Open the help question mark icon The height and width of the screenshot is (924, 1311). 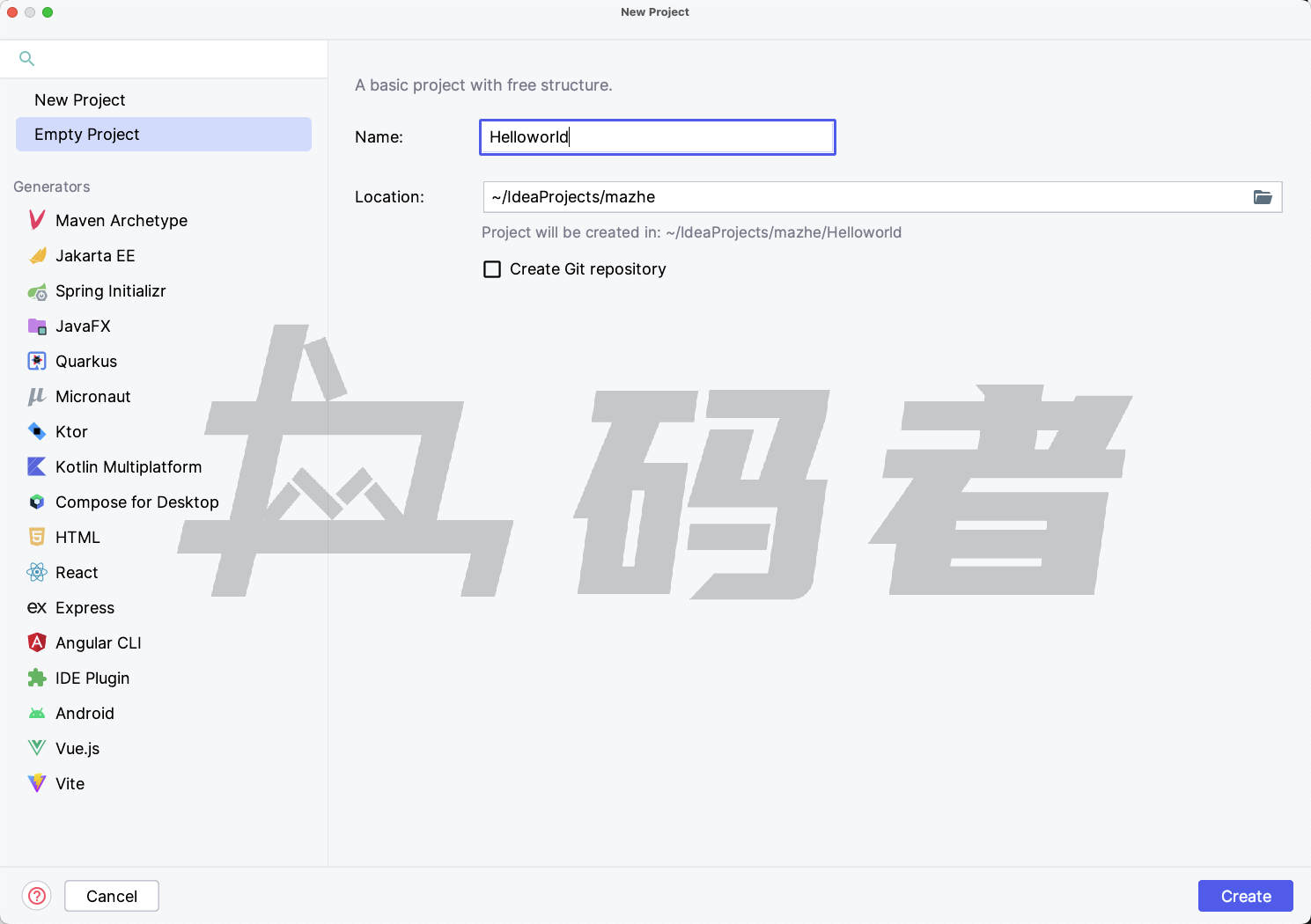click(37, 896)
